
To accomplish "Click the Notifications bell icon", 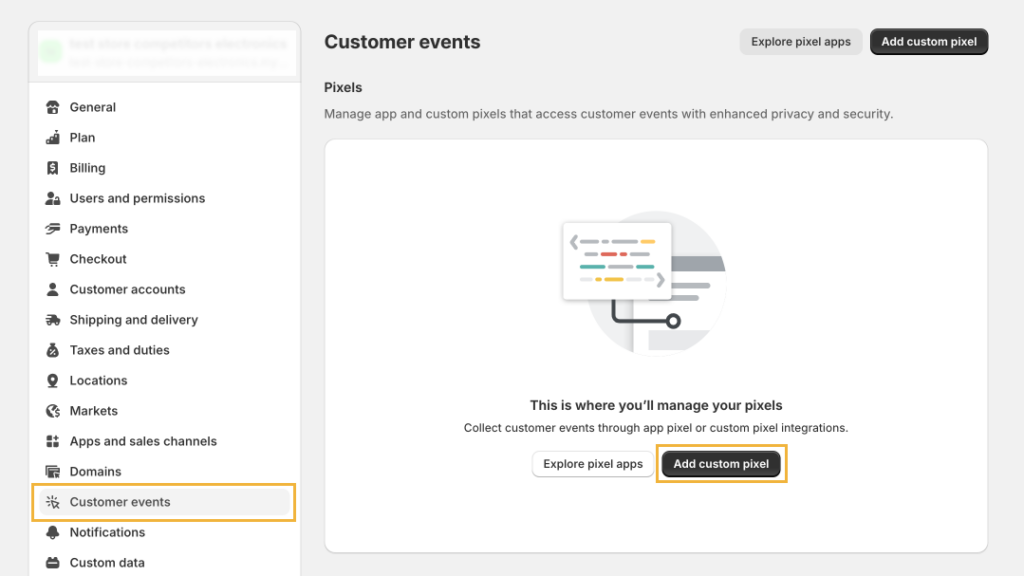I will (53, 532).
